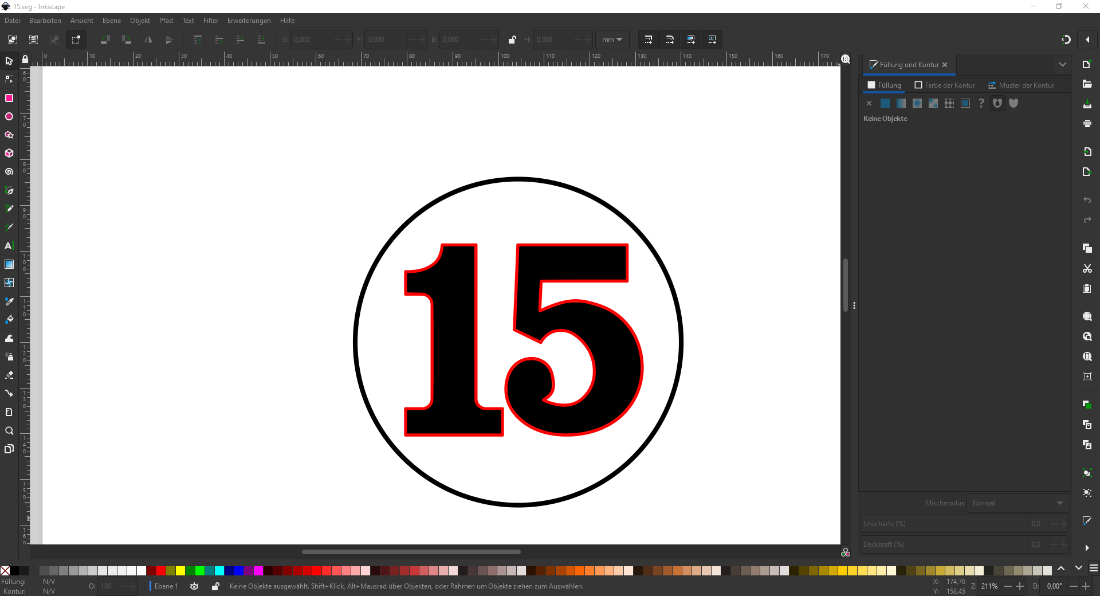Open the mm units dropdown

(611, 40)
